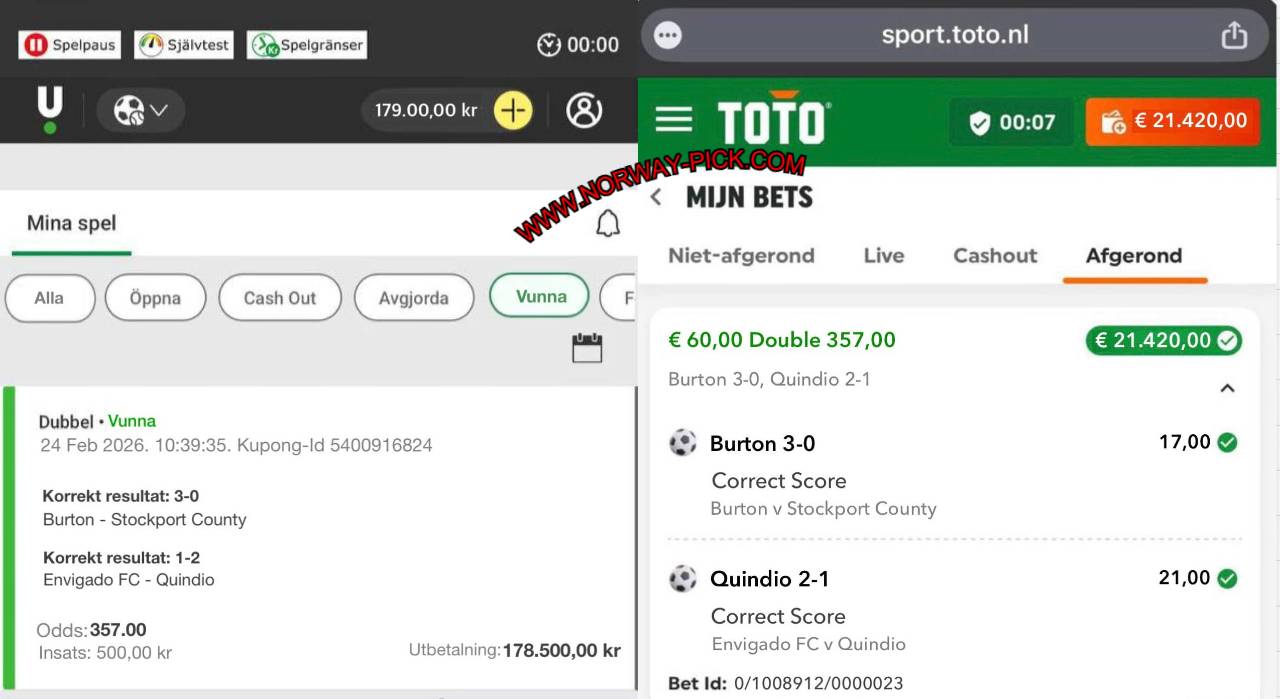Open the user profile icon

coord(584,110)
